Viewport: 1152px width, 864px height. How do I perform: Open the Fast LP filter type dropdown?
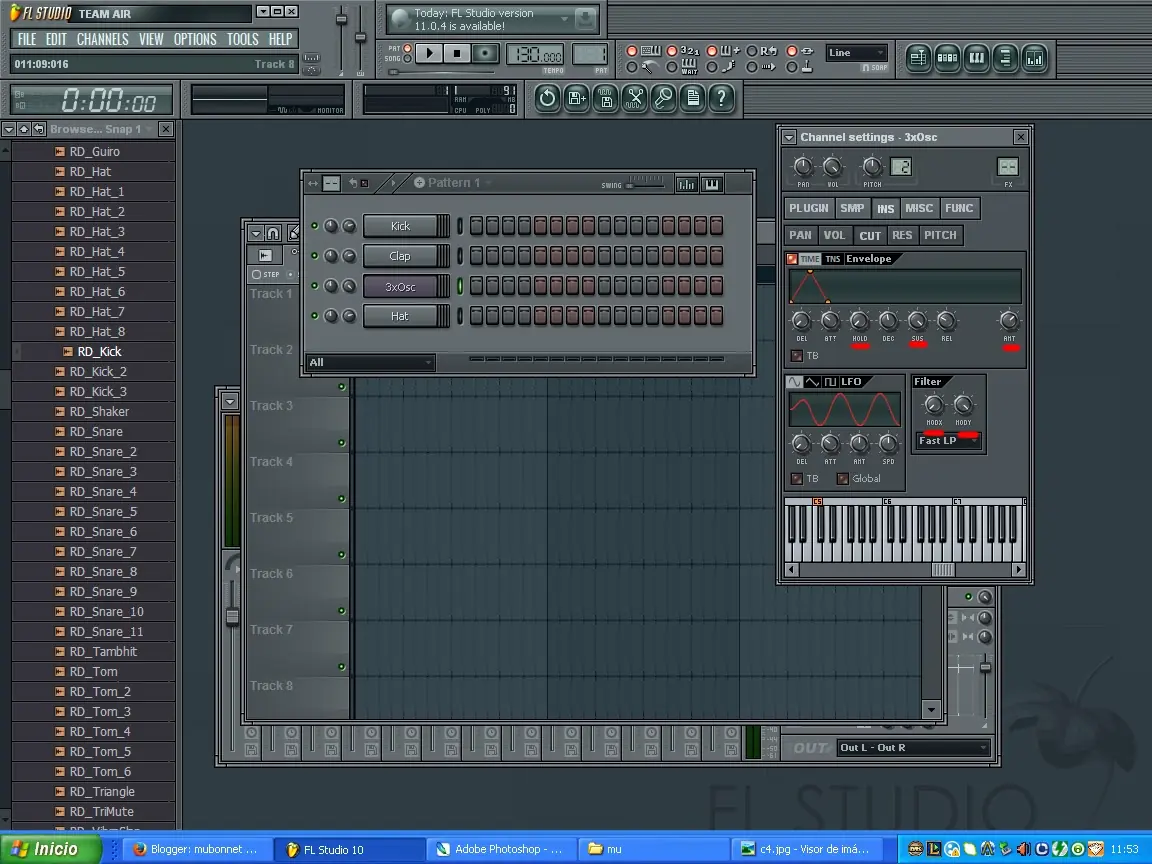point(948,441)
